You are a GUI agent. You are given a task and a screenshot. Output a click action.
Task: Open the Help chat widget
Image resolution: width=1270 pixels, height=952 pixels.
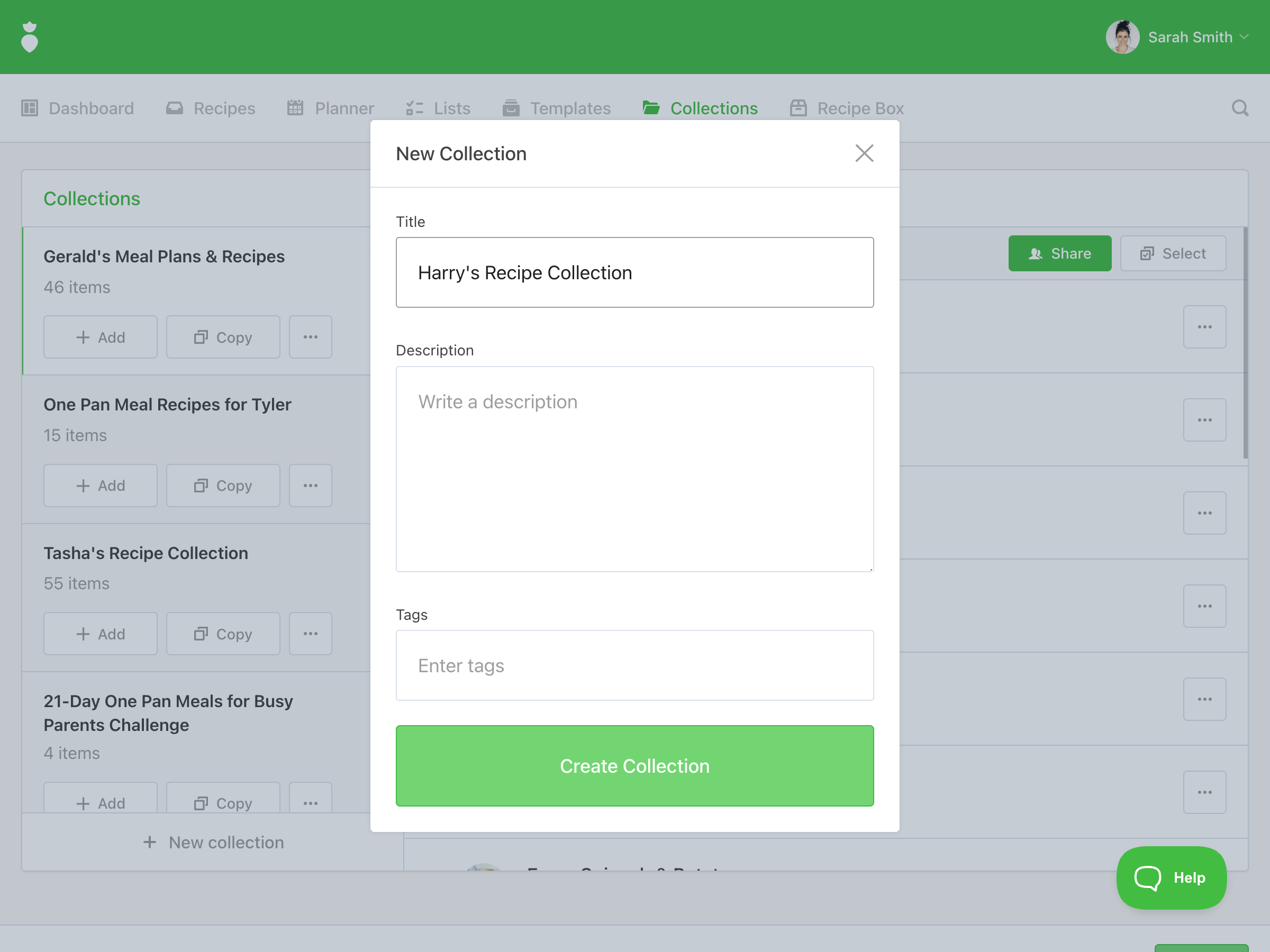[1171, 877]
